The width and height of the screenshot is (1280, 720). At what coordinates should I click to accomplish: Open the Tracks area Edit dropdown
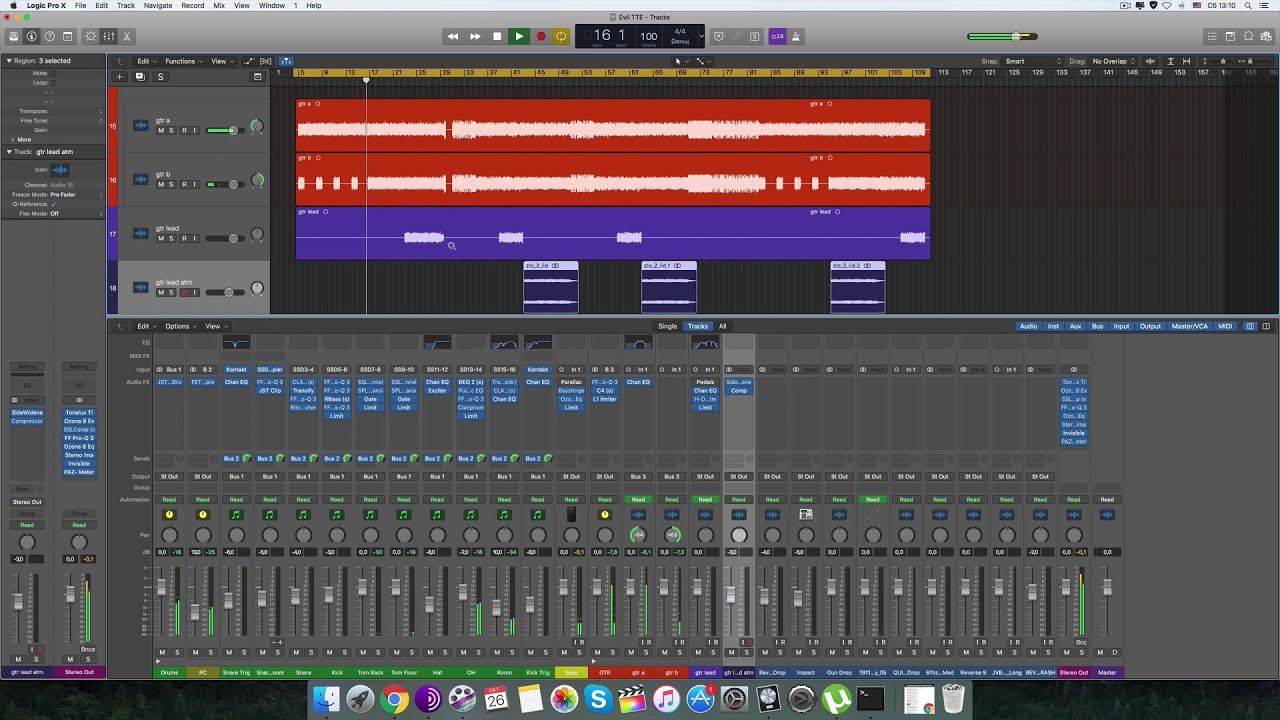(146, 61)
